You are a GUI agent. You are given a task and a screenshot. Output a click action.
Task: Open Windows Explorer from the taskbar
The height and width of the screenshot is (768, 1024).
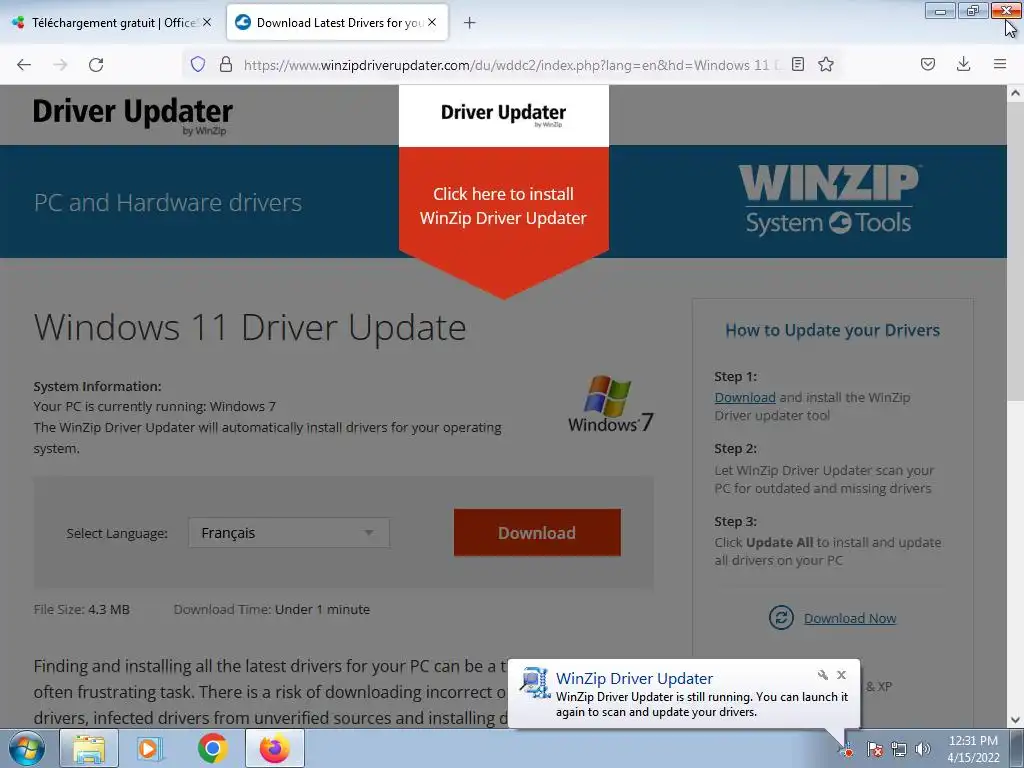click(x=89, y=748)
